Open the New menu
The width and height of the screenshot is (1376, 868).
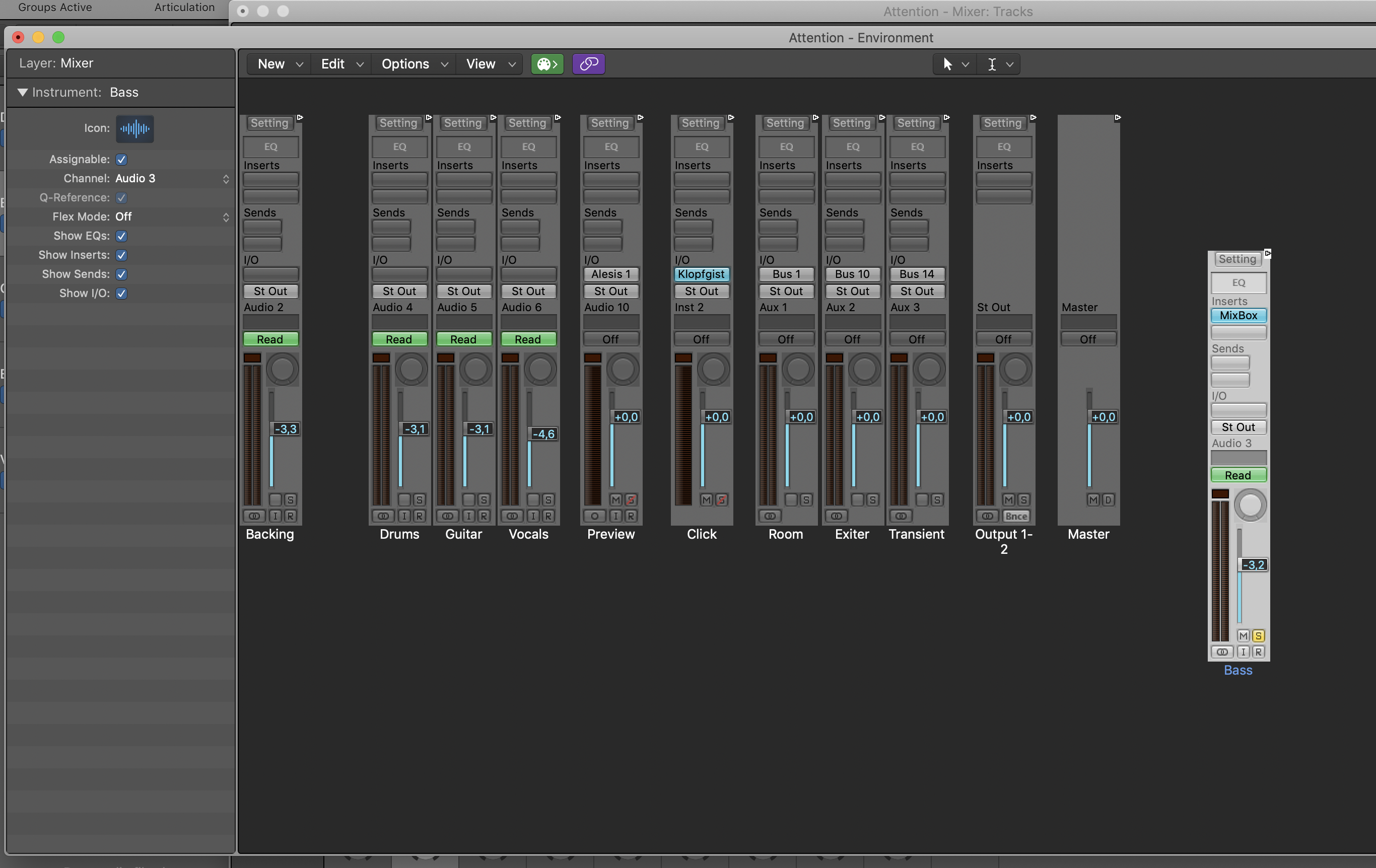tap(280, 64)
